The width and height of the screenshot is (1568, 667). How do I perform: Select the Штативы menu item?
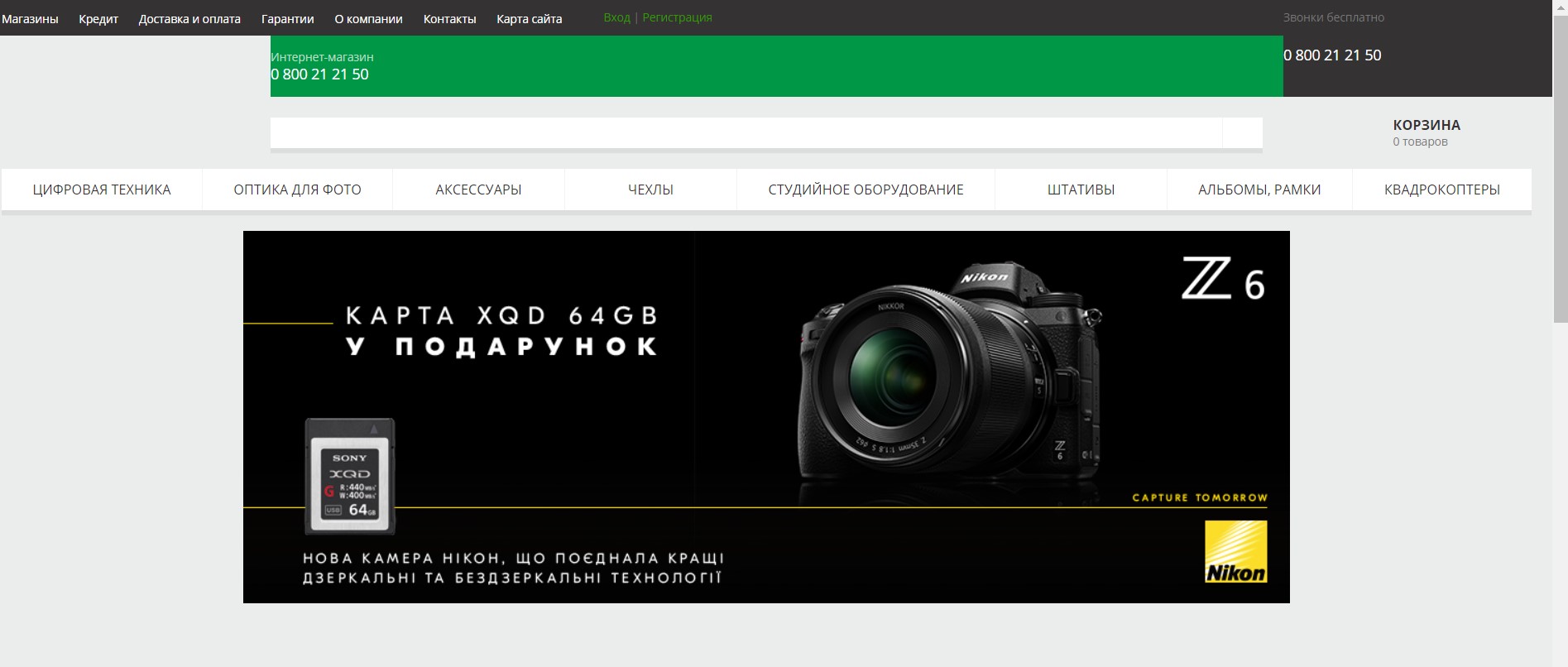[x=1081, y=190]
